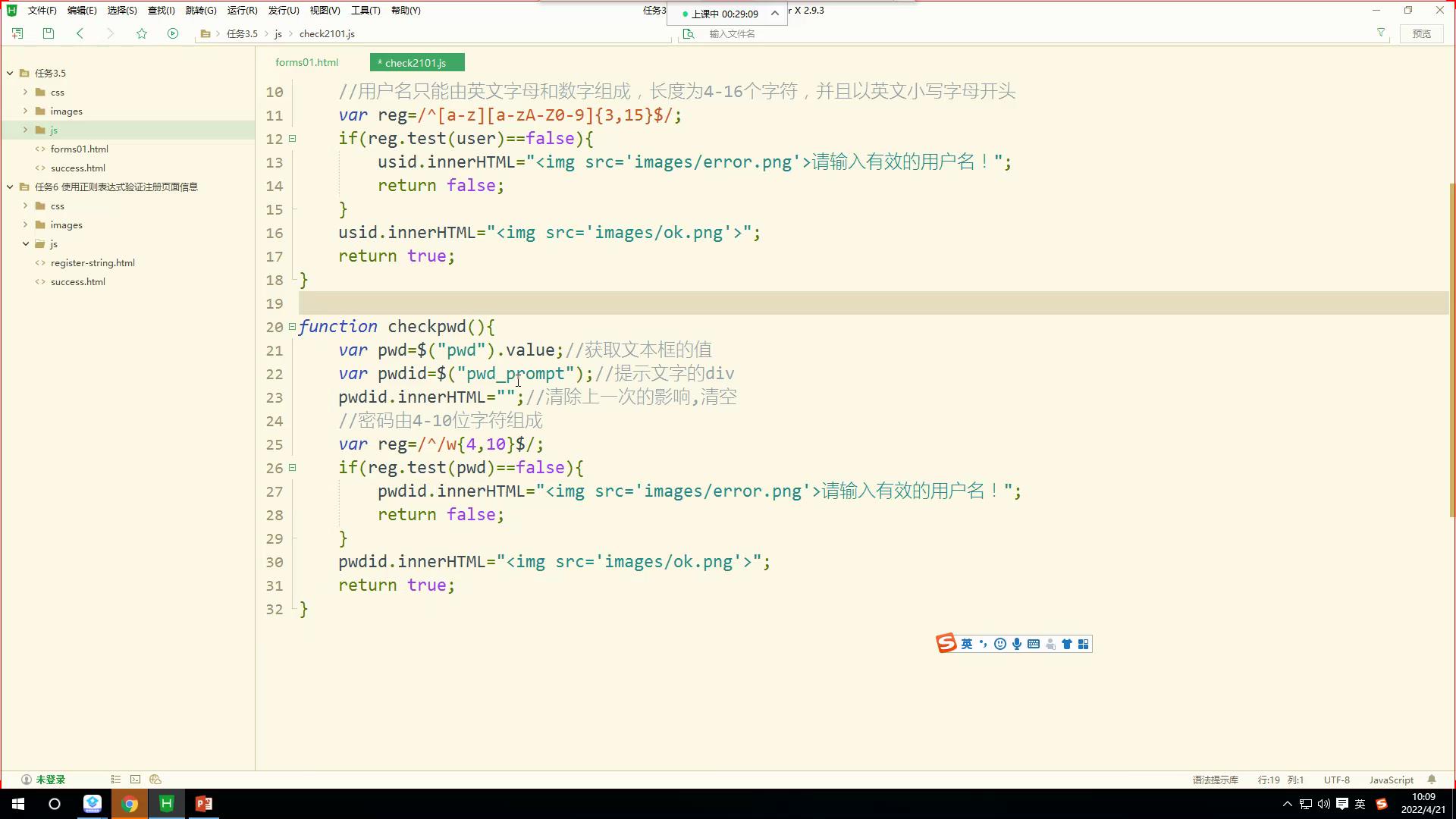Expand the css folder under 任务3.5

tap(25, 92)
